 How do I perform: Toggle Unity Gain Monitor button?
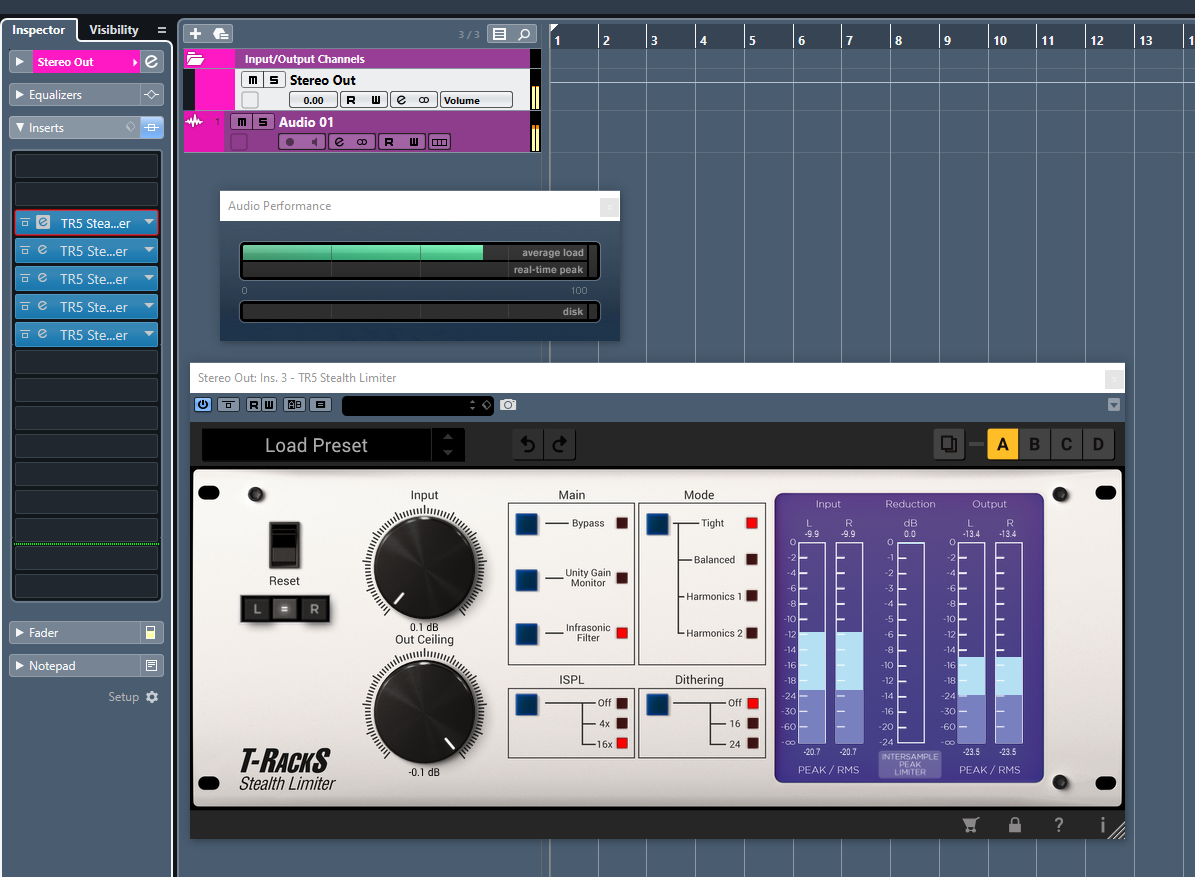(x=527, y=579)
